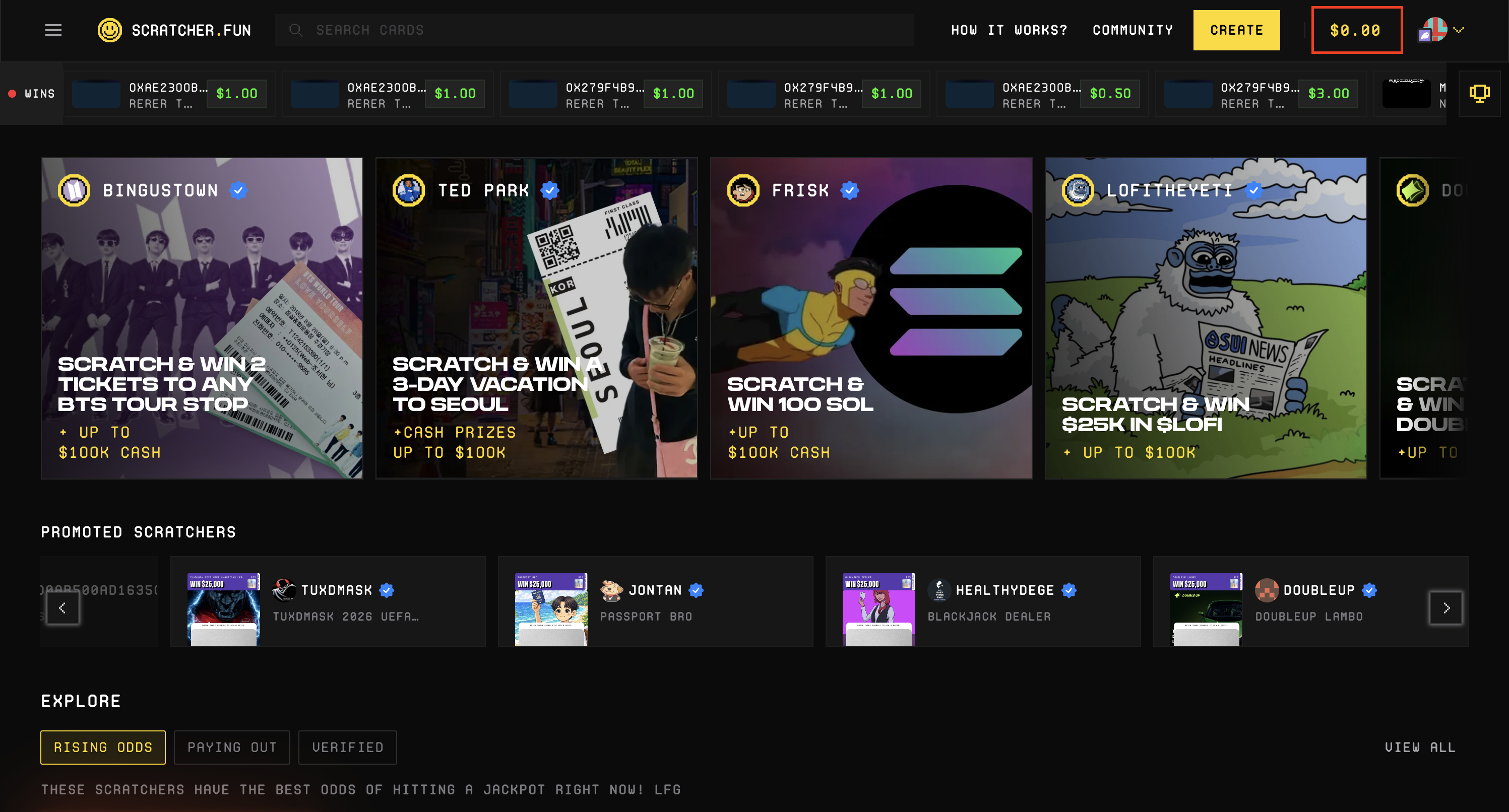Open the hamburger menu icon

pyautogui.click(x=53, y=30)
